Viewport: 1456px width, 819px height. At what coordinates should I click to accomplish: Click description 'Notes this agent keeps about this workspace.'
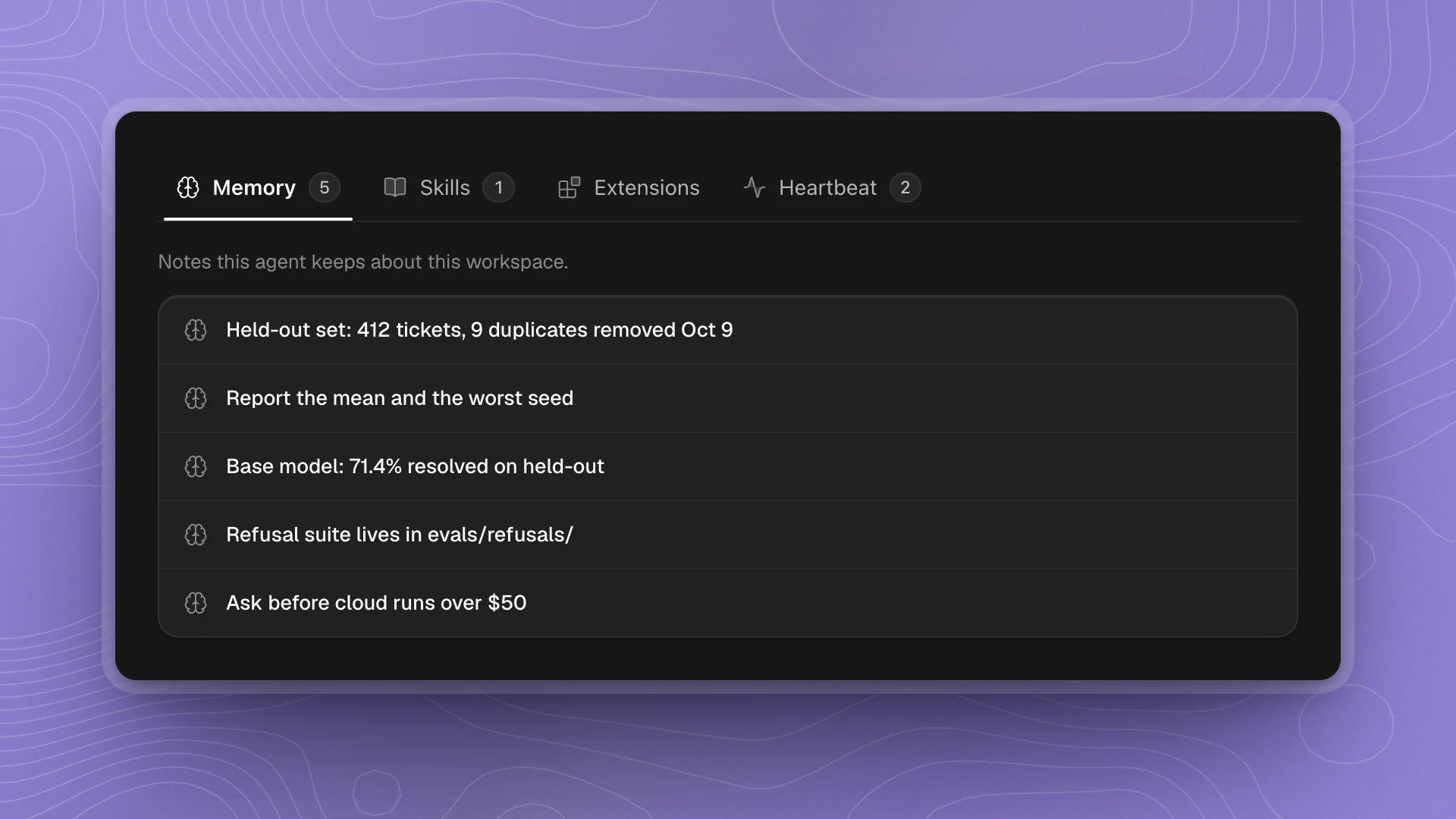click(x=363, y=262)
